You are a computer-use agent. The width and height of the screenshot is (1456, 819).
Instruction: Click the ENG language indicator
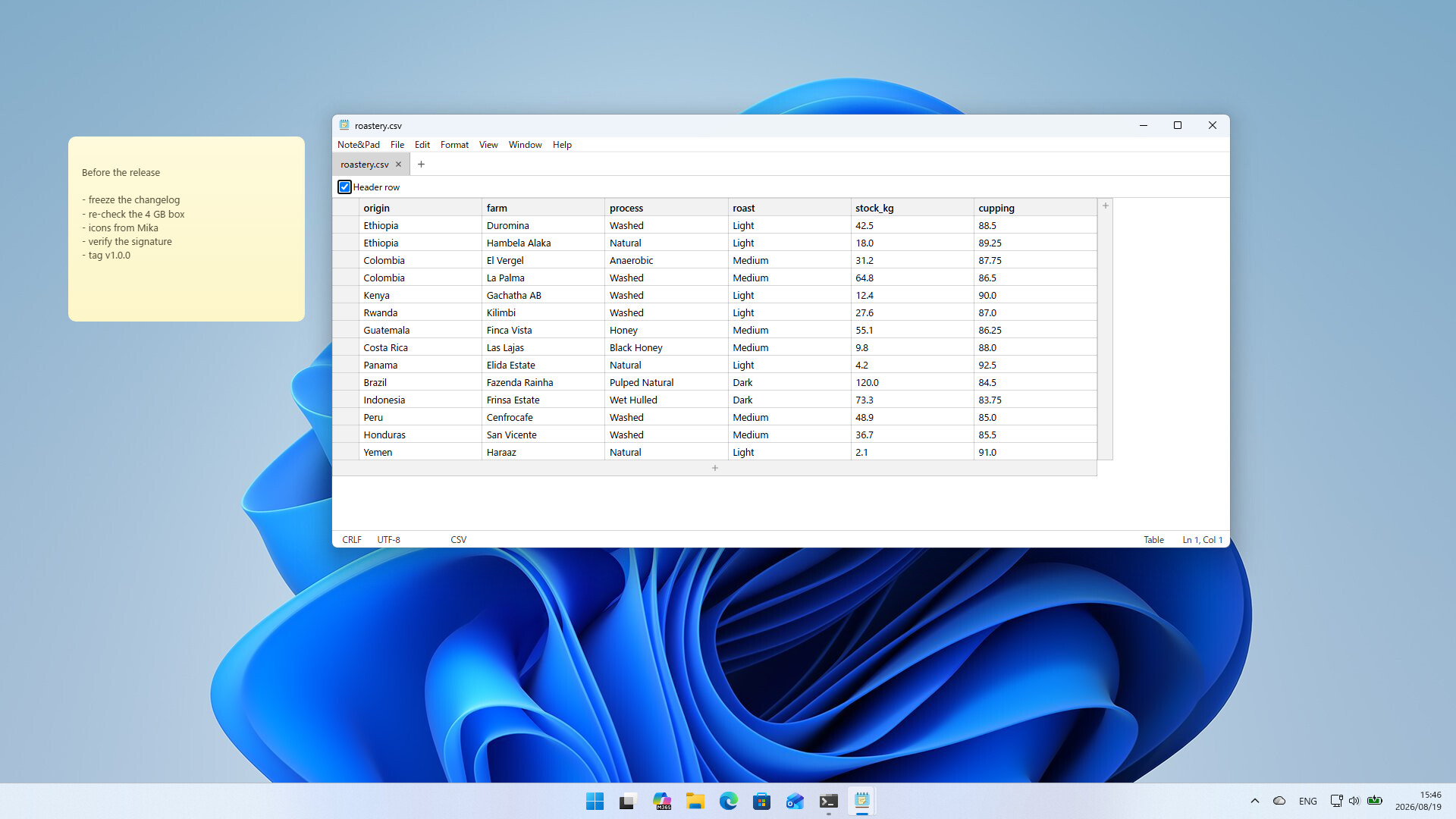pyautogui.click(x=1307, y=801)
